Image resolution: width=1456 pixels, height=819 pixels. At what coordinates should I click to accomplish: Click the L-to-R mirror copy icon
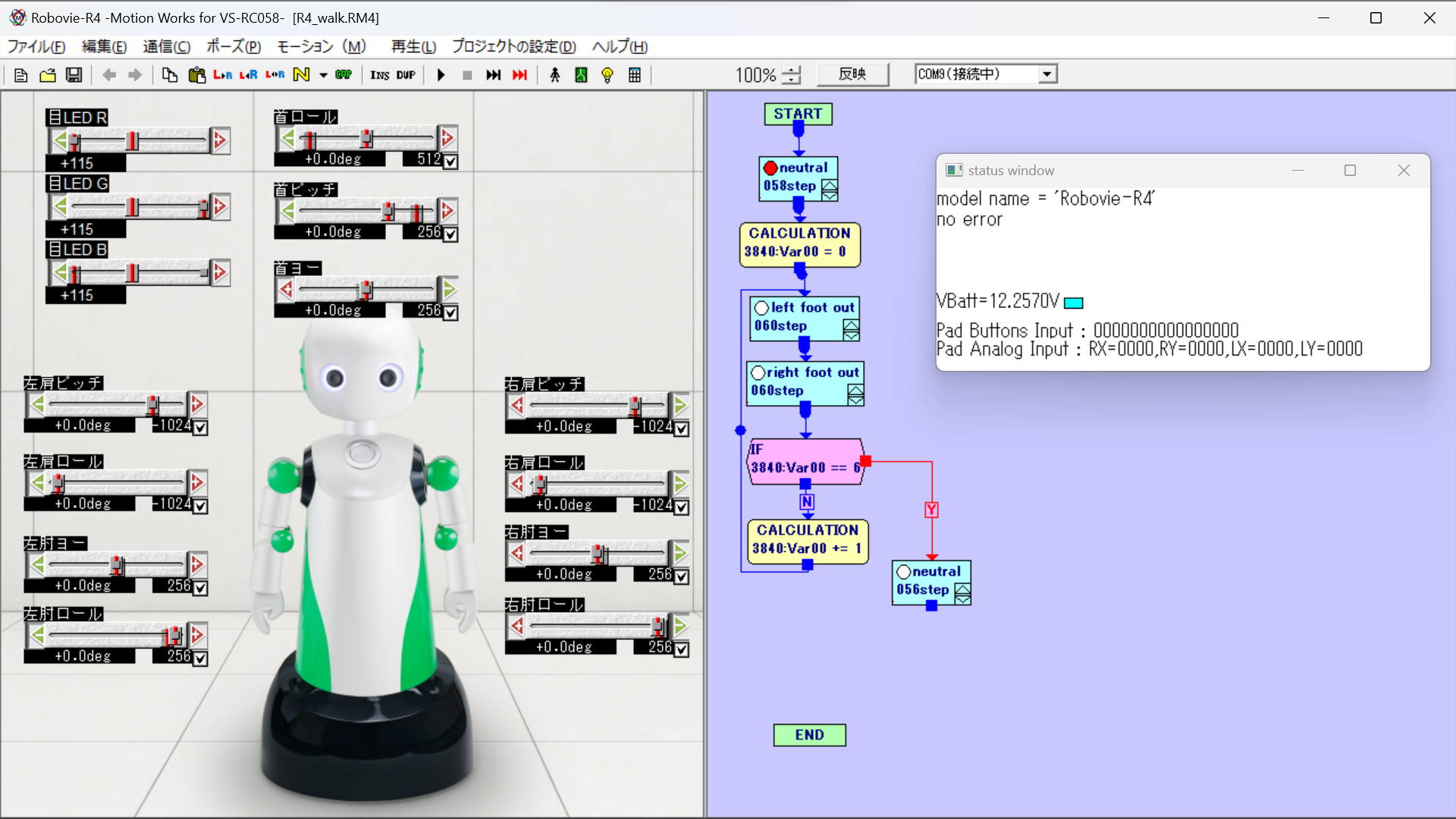tap(222, 75)
